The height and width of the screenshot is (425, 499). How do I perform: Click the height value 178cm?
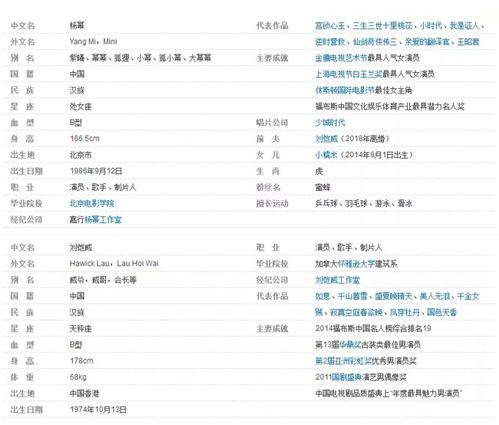coord(81,361)
